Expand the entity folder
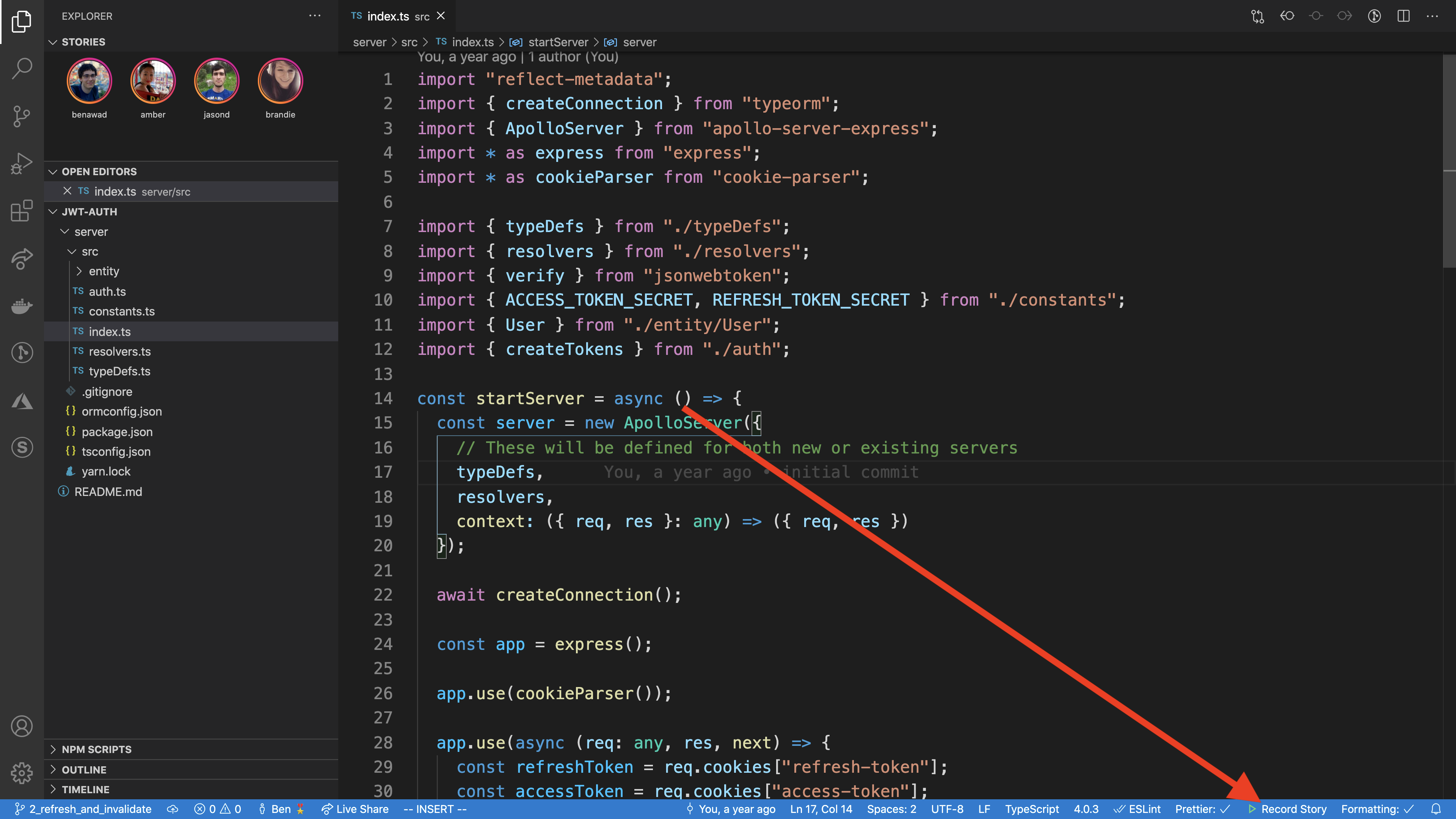1456x819 pixels. click(104, 271)
